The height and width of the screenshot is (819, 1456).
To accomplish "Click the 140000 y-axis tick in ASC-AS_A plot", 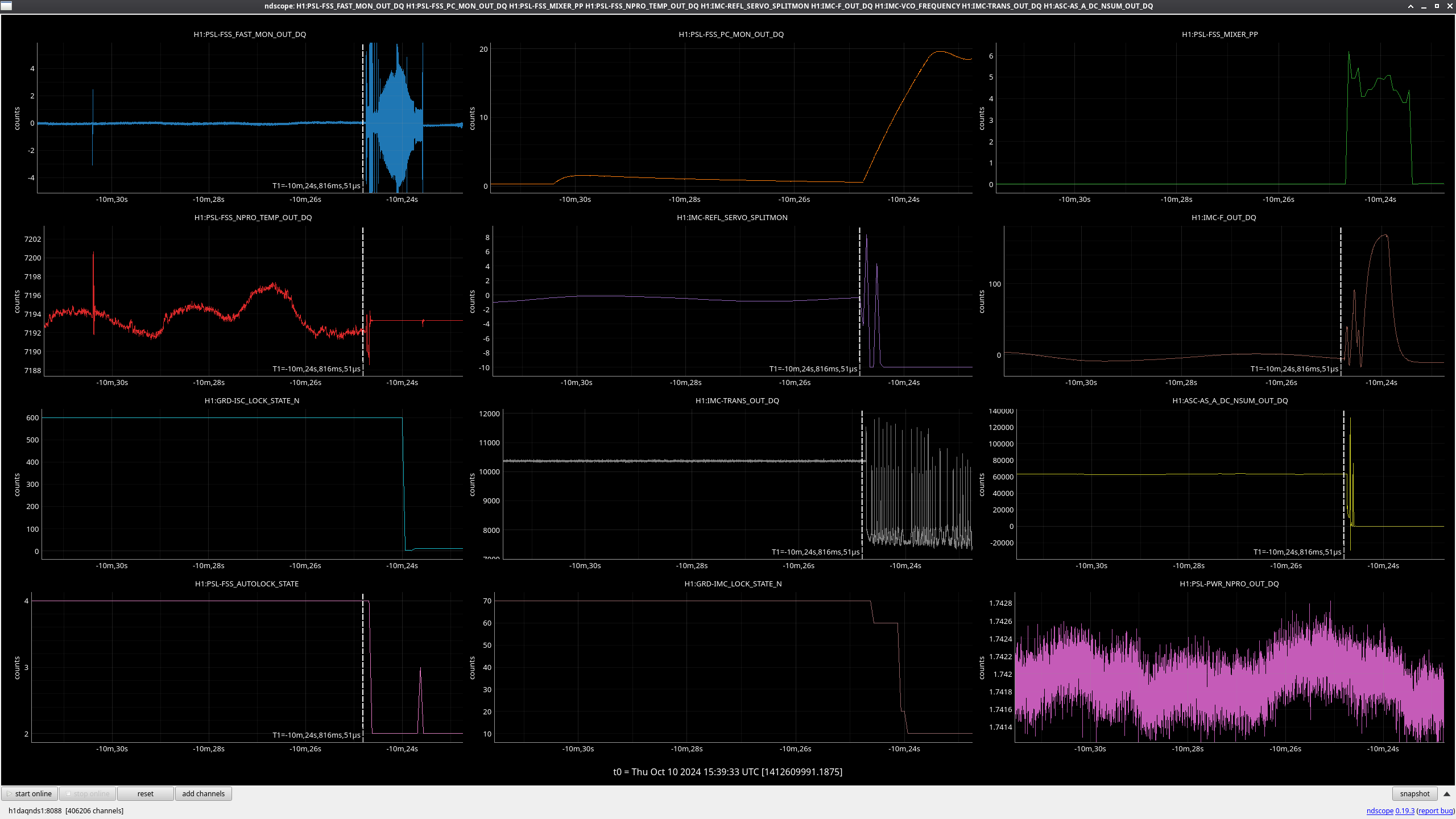I will (x=1001, y=411).
